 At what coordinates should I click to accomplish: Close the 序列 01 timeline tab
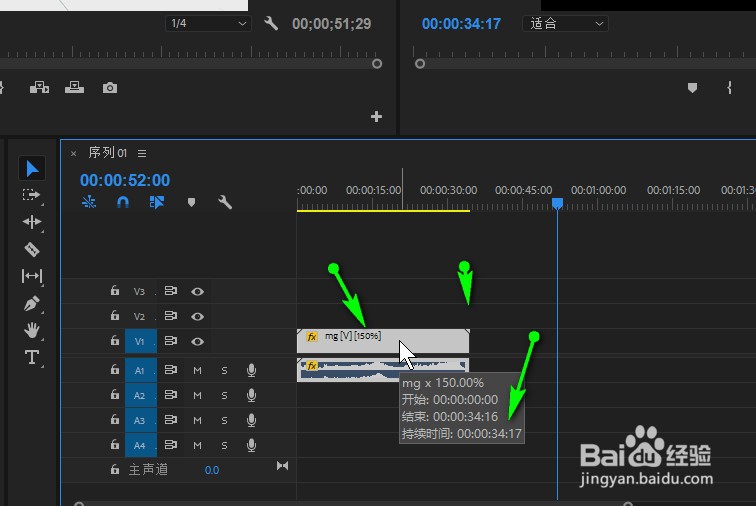coord(73,153)
